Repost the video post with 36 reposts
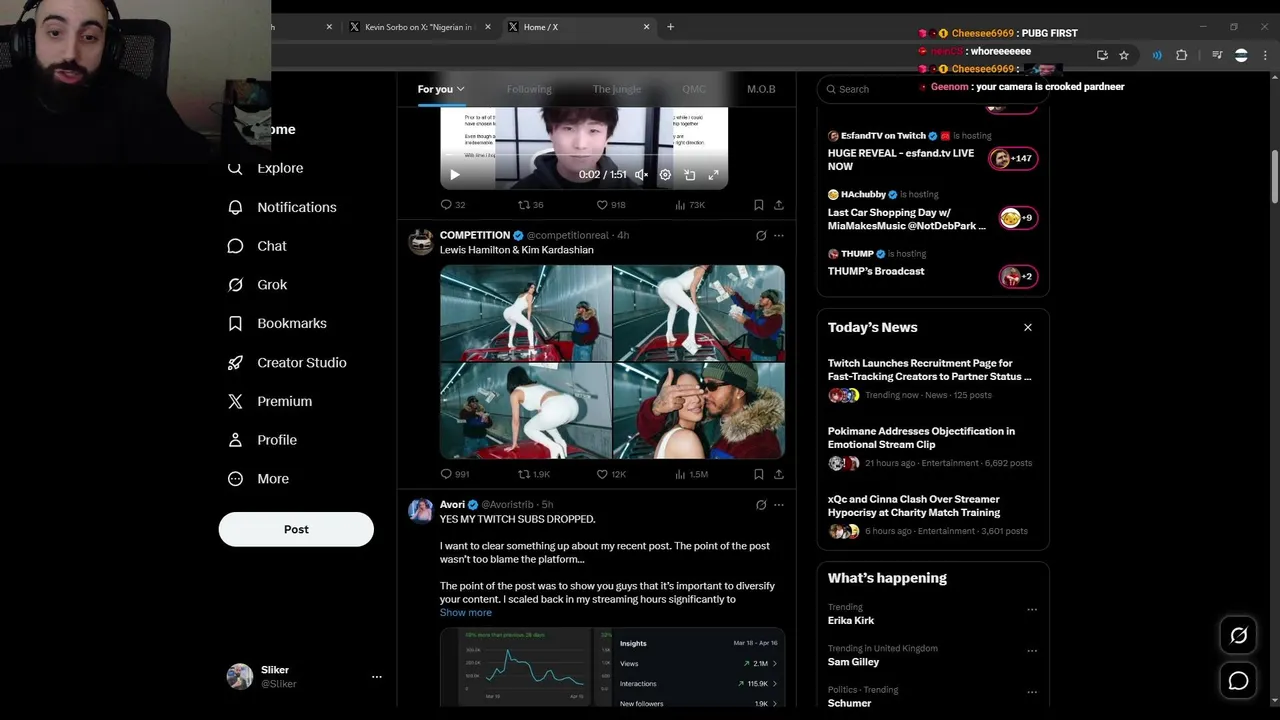 pos(531,205)
